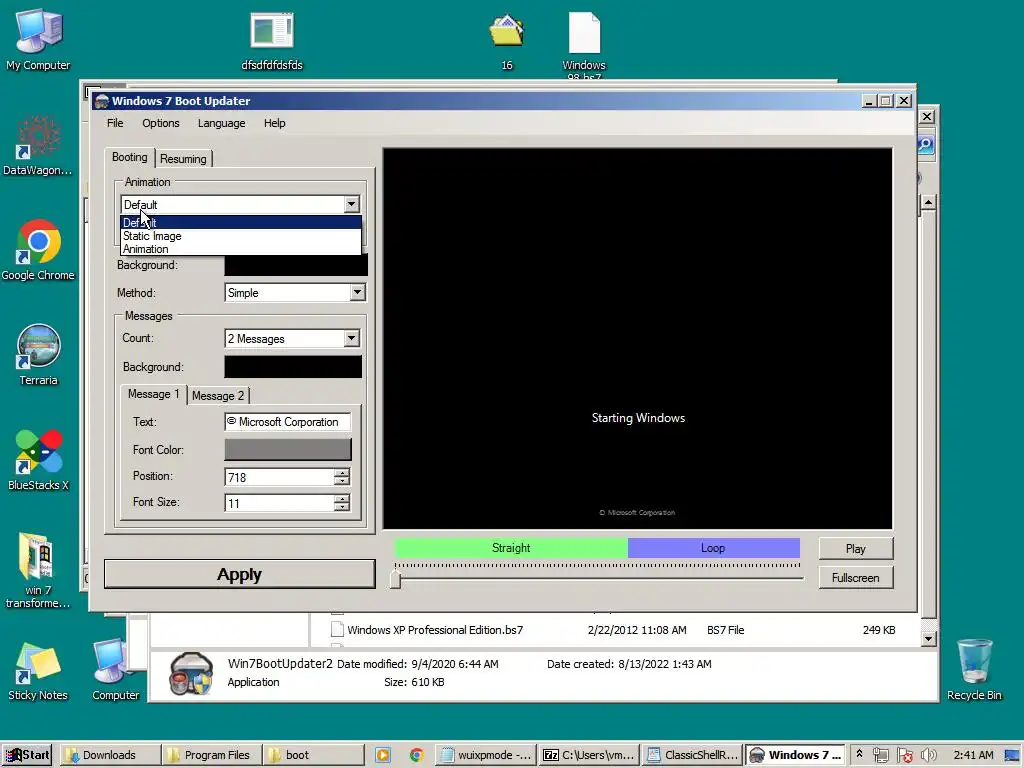
Task: Click the Apply button
Action: (x=240, y=574)
